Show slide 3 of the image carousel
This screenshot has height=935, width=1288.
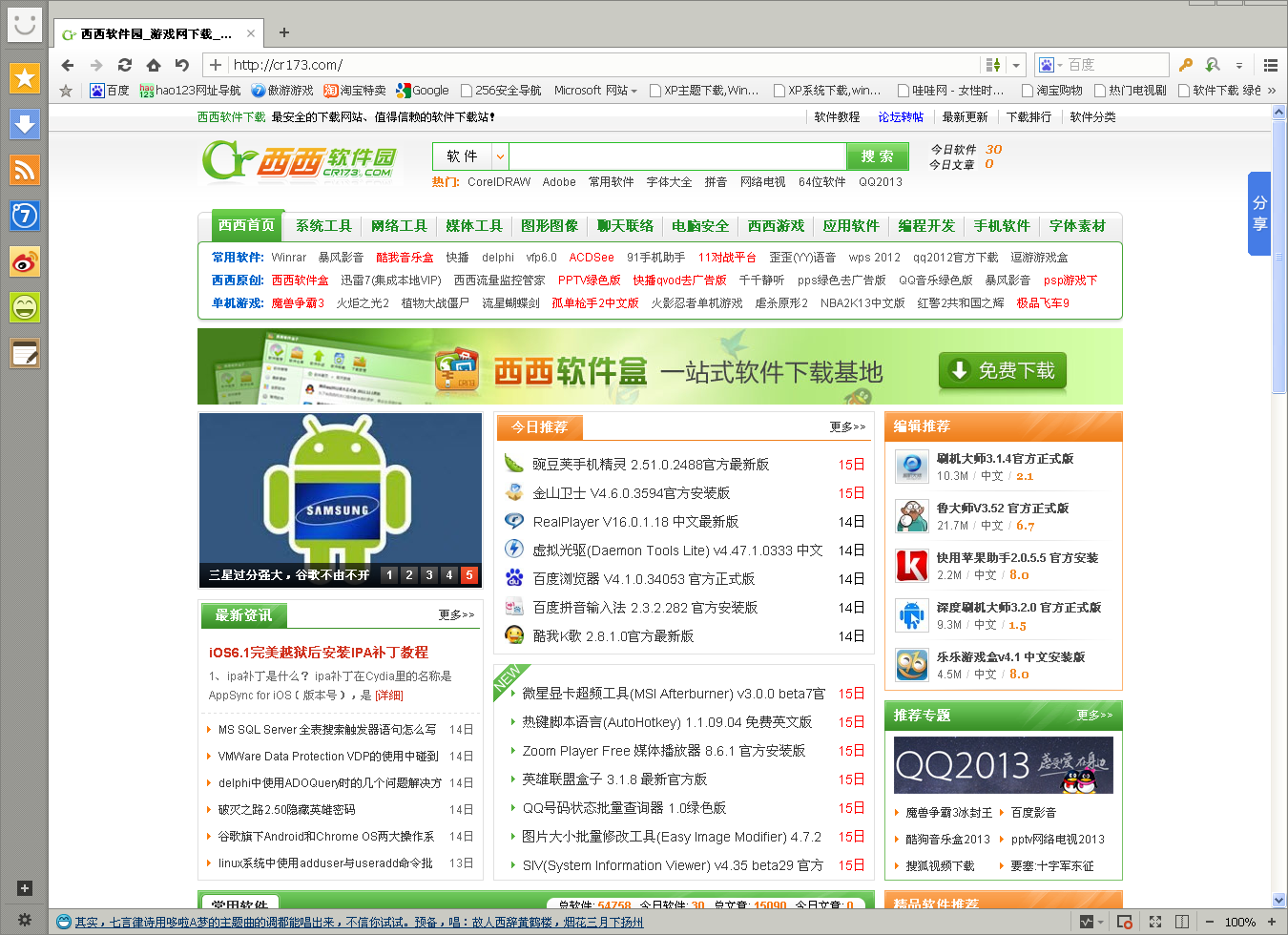[x=429, y=575]
